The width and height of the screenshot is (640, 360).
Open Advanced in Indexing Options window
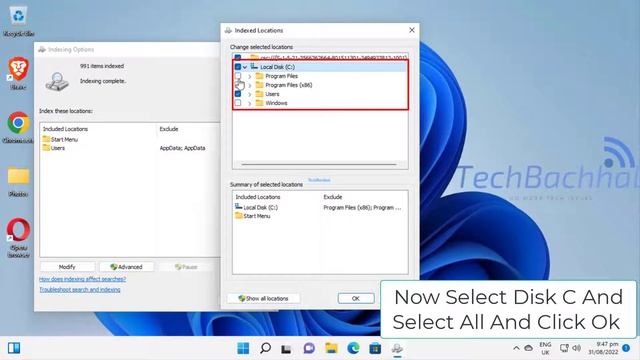tap(127, 267)
